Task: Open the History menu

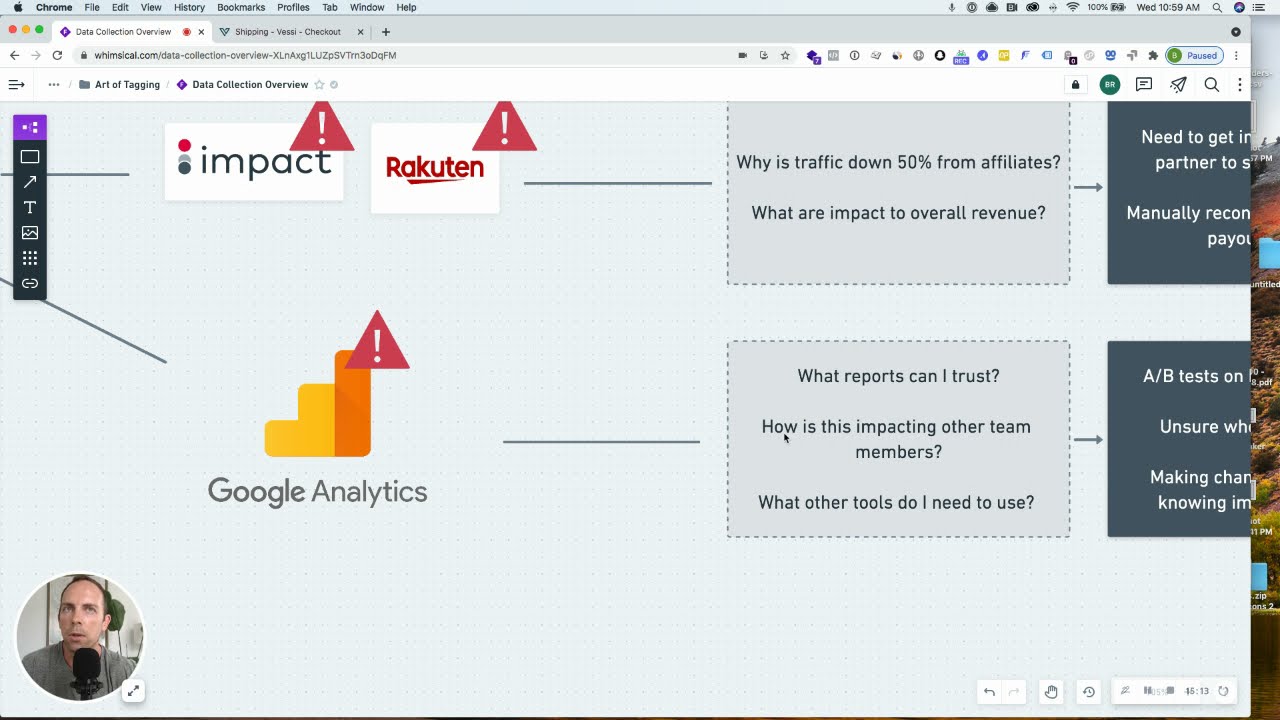Action: [189, 7]
